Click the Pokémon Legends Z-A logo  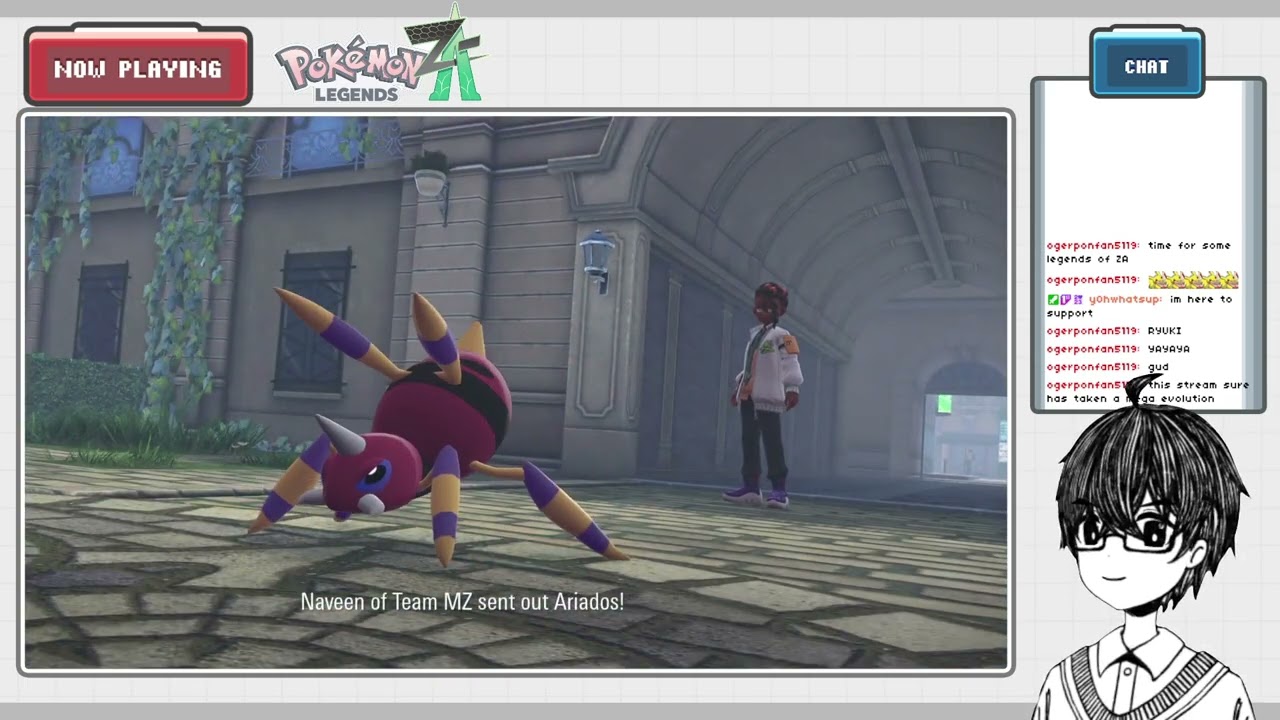[x=381, y=56]
